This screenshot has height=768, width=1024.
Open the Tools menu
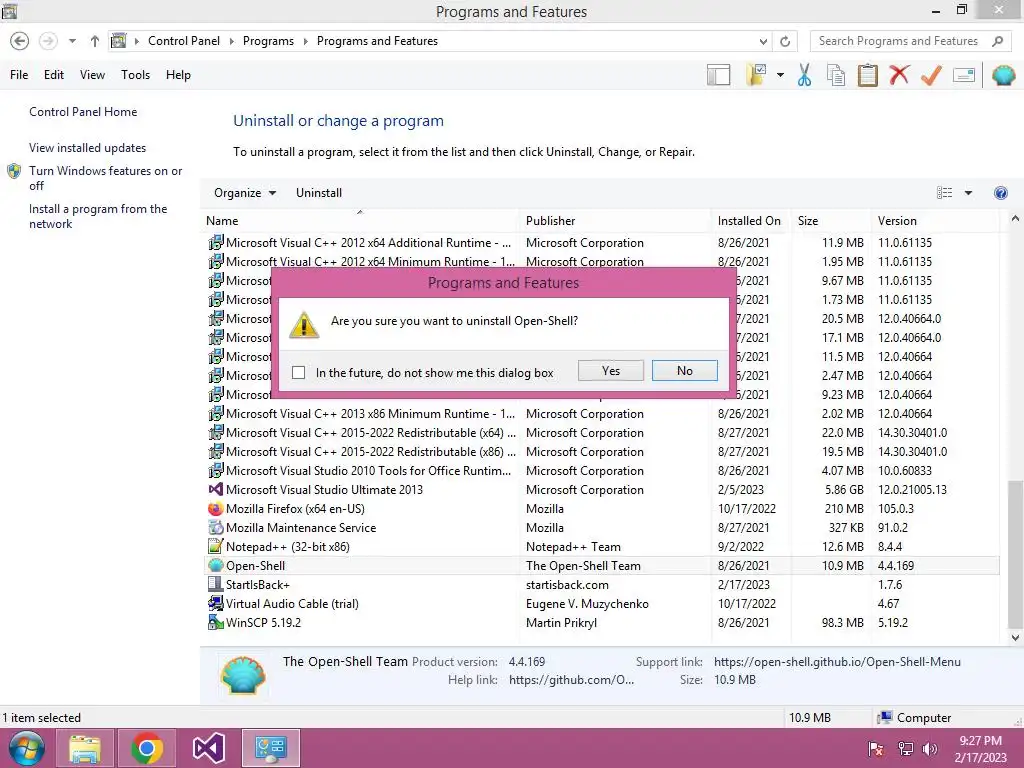[135, 74]
